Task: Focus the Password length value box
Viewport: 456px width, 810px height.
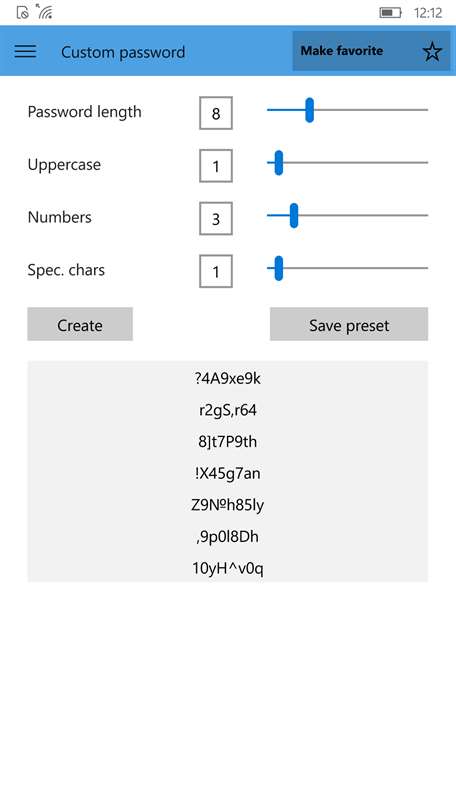Action: (216, 113)
